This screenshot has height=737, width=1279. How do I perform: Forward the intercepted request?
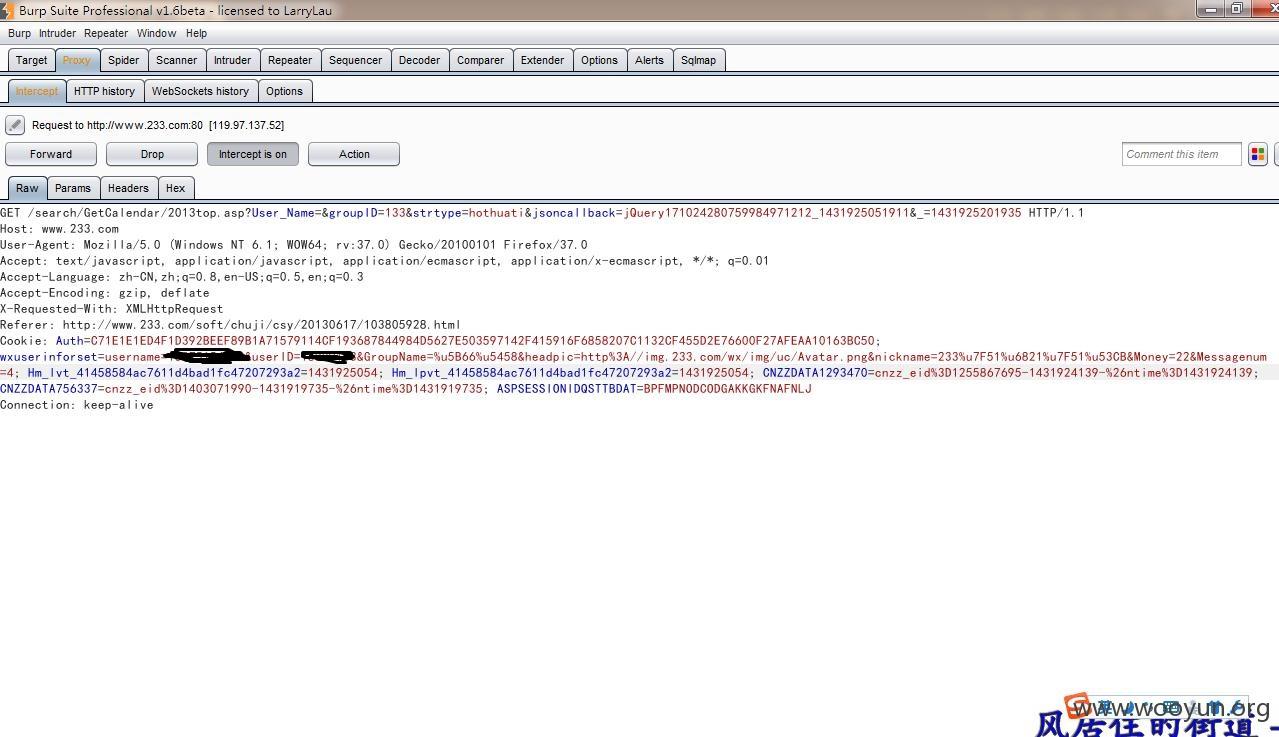[x=51, y=154]
